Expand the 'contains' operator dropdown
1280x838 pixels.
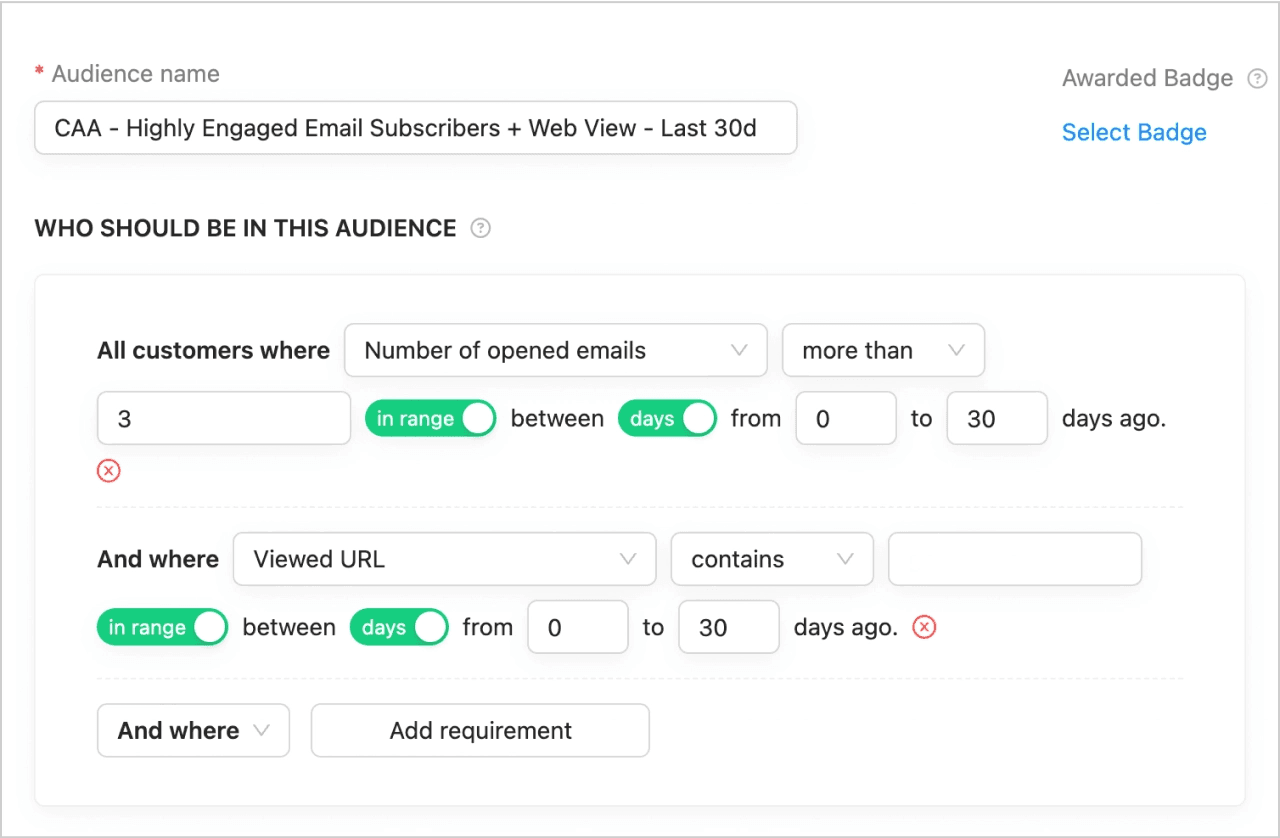pos(772,559)
